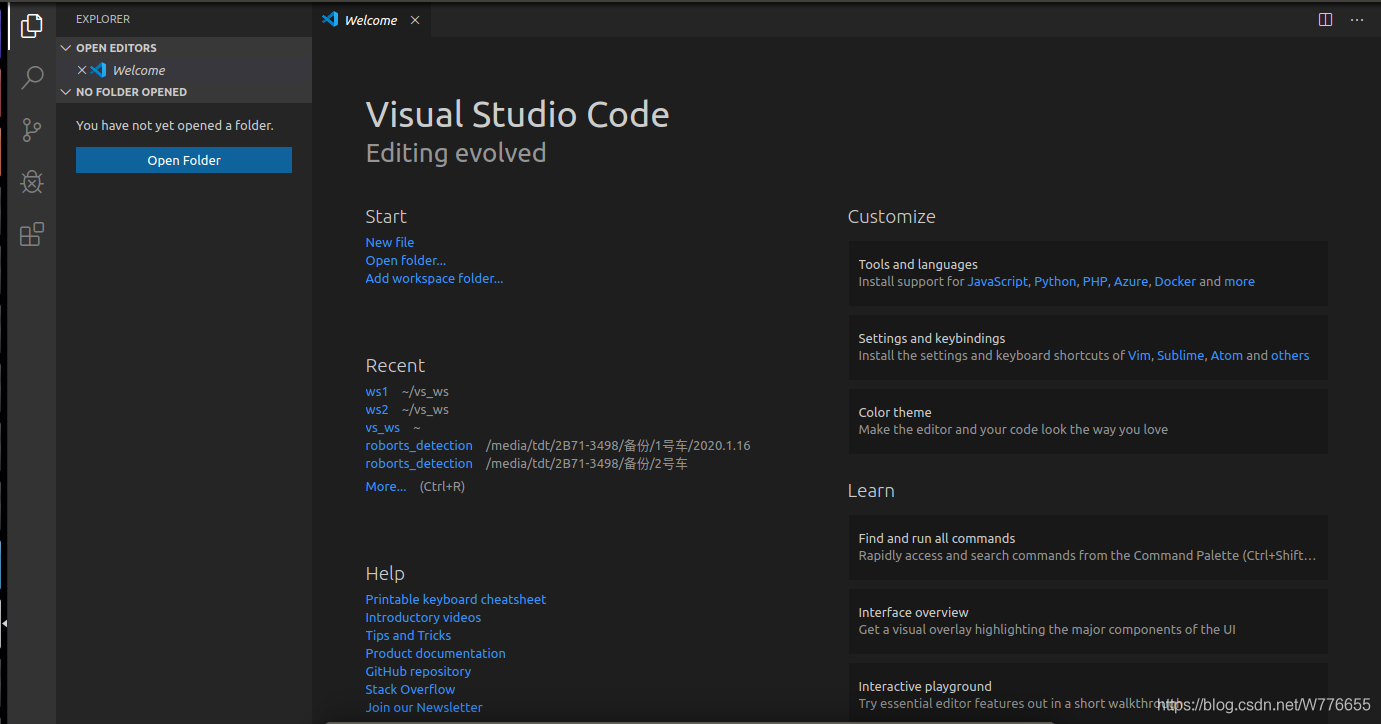Open the Search view icon
Viewport: 1381px width, 724px height.
point(32,77)
